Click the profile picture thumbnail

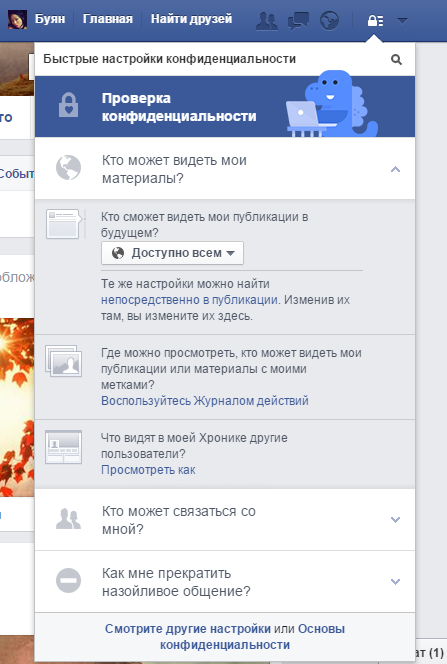click(17, 19)
